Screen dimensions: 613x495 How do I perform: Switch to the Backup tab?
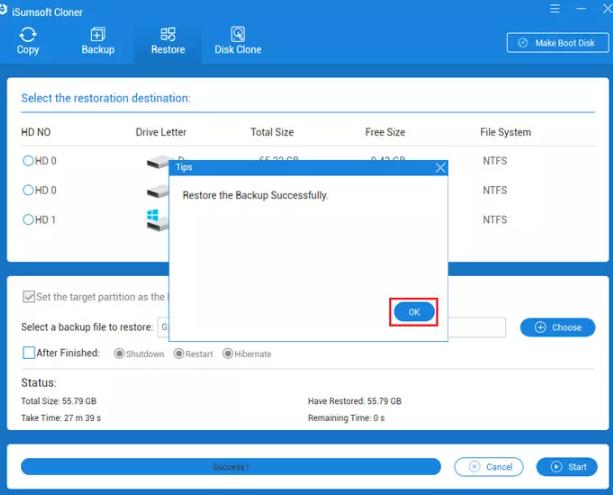98,41
